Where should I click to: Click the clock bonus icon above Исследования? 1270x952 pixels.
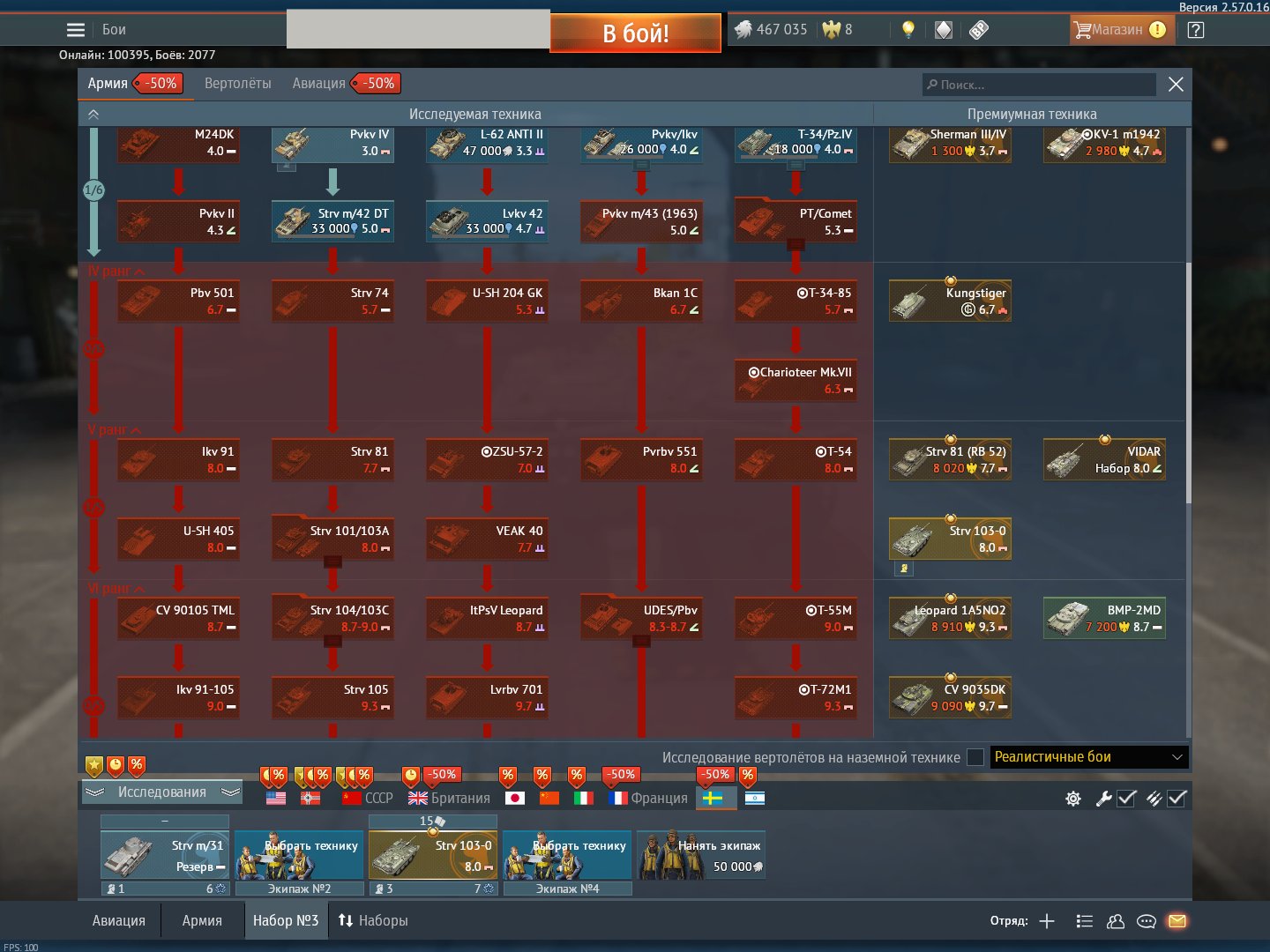(116, 765)
